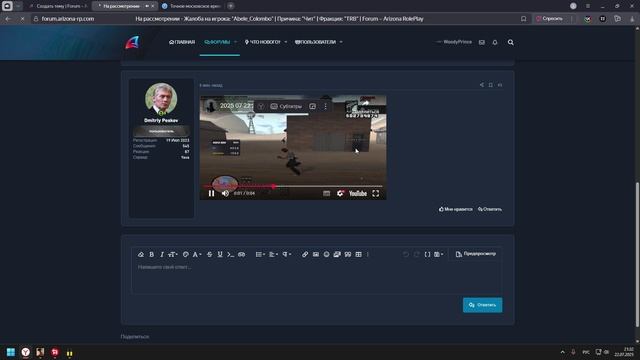Viewport: 640px width, 360px height.
Task: Switch to the 'Создать тему' browser tab
Action: pos(58,6)
